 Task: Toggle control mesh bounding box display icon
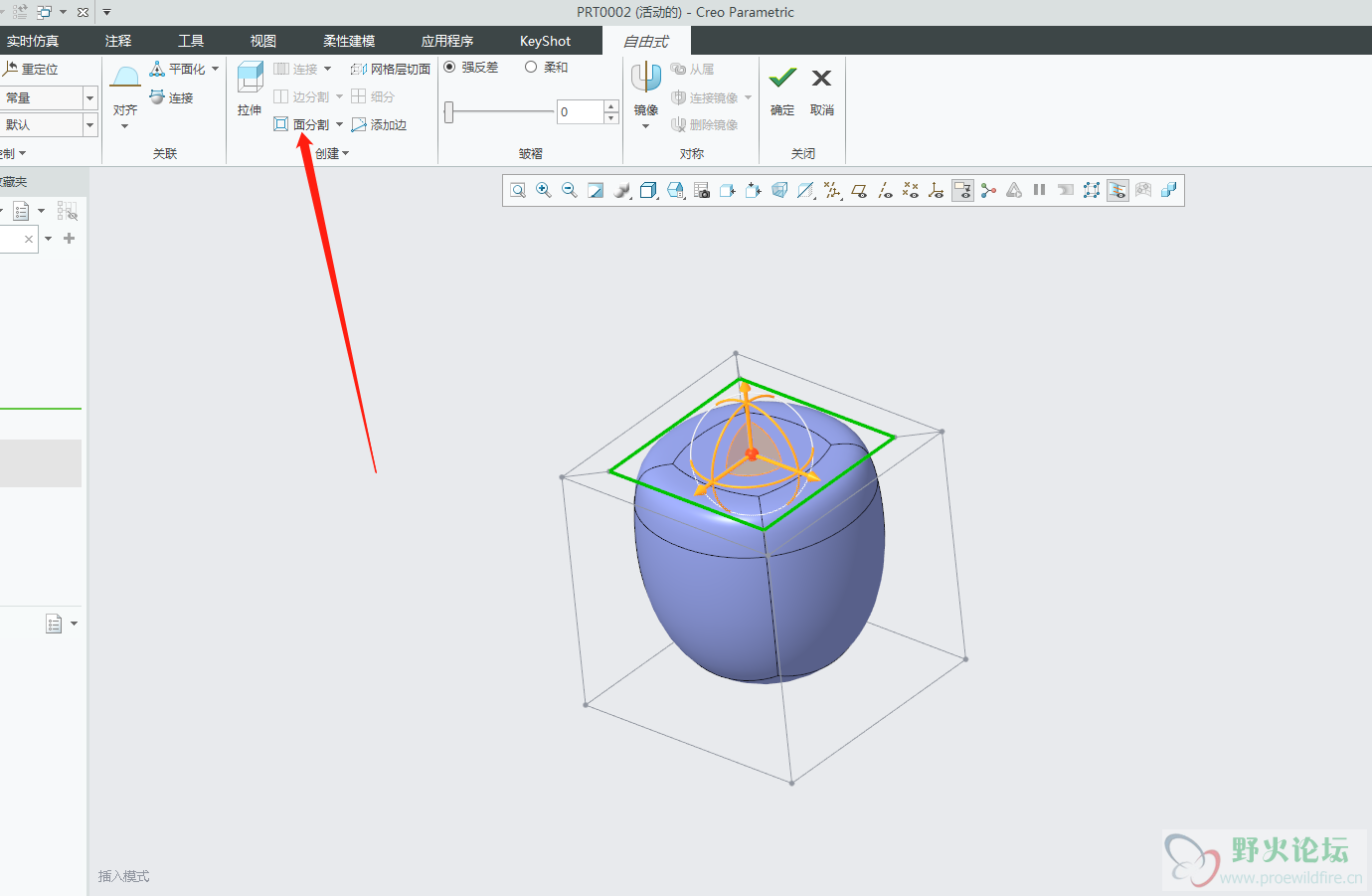coord(1092,190)
